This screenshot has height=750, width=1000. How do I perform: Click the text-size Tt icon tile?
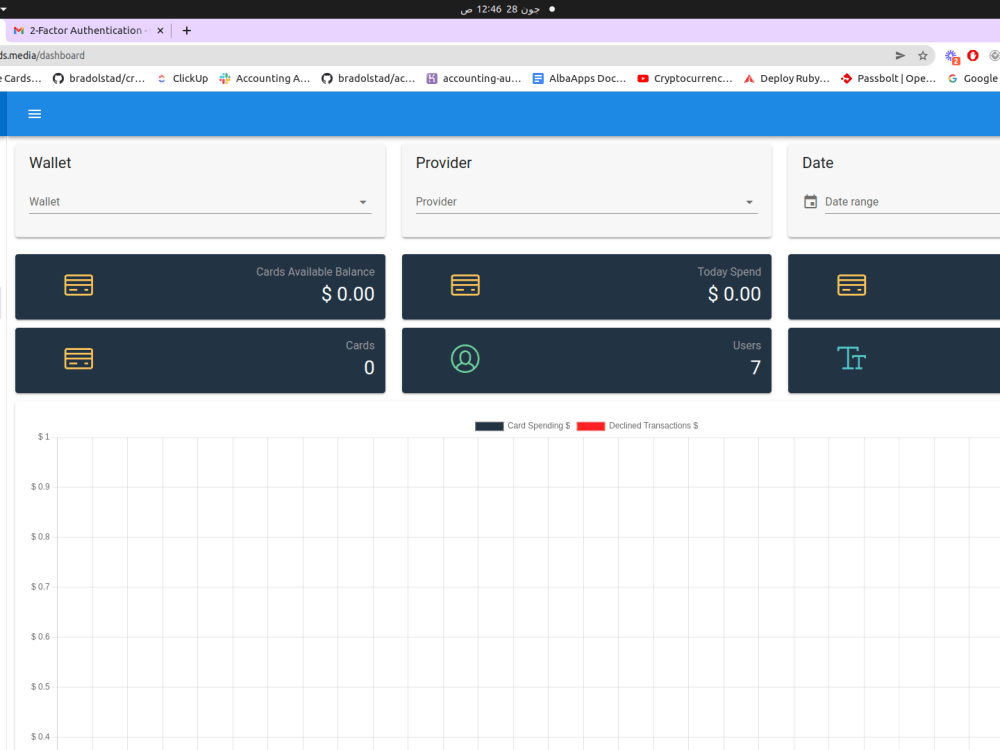point(851,358)
